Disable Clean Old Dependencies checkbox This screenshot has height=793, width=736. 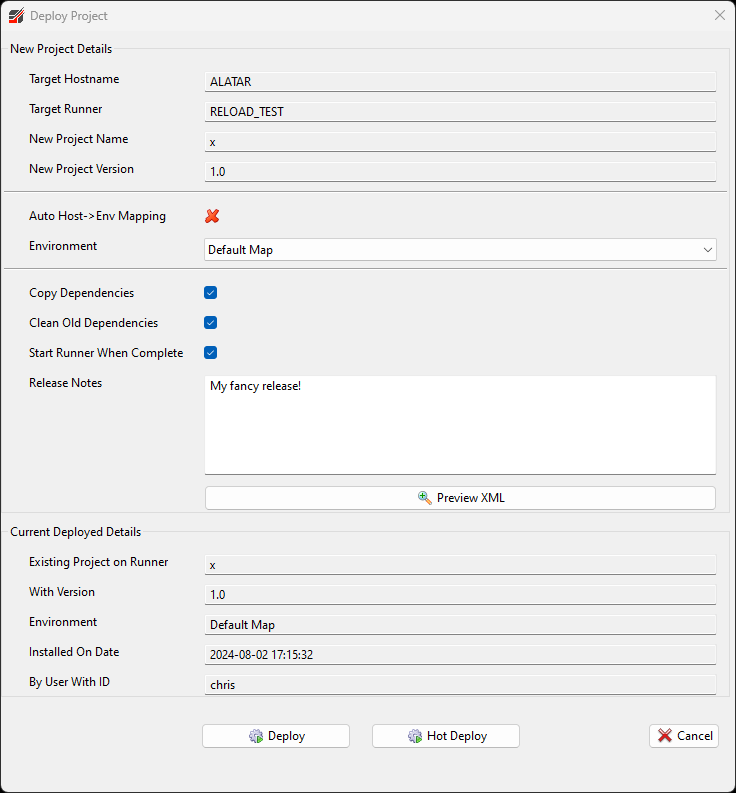pos(211,323)
